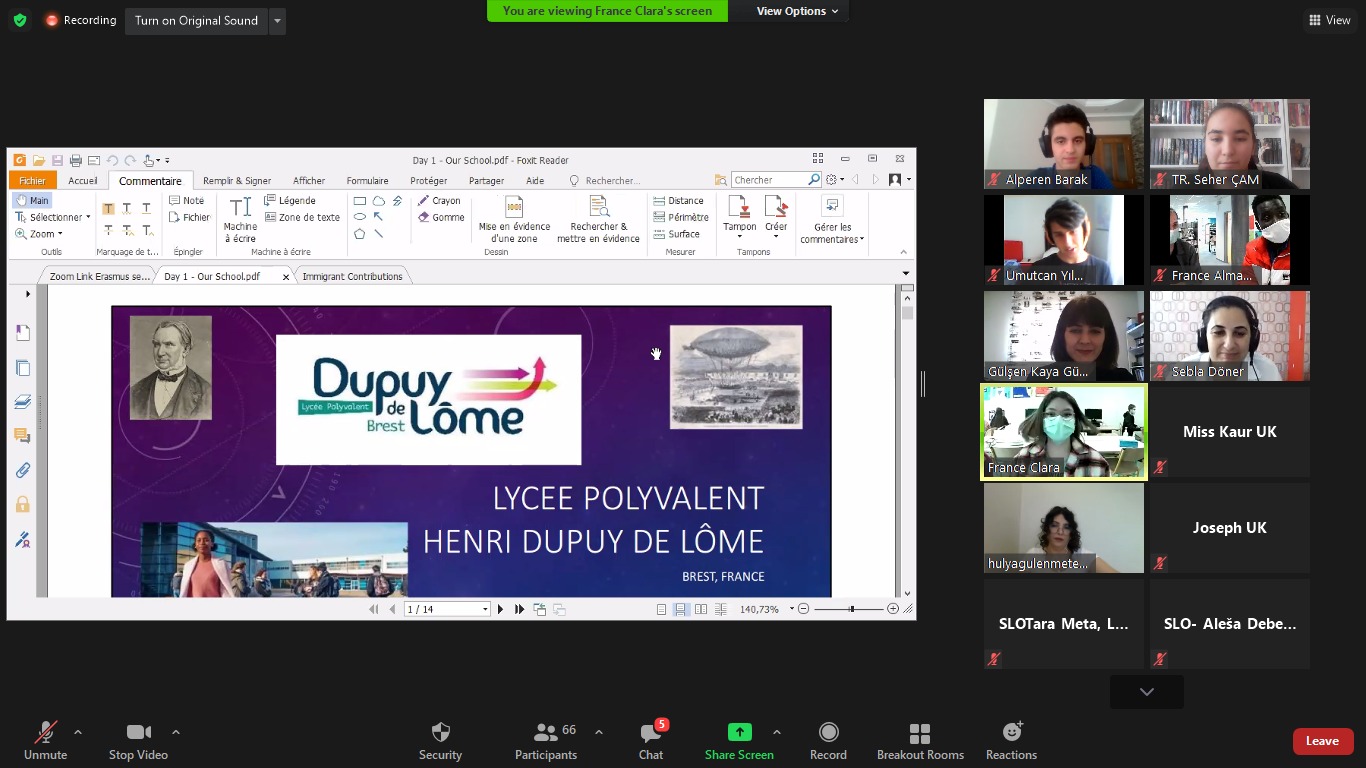The image size is (1366, 768).
Task: Show more participants with down chevron
Action: (x=1147, y=692)
